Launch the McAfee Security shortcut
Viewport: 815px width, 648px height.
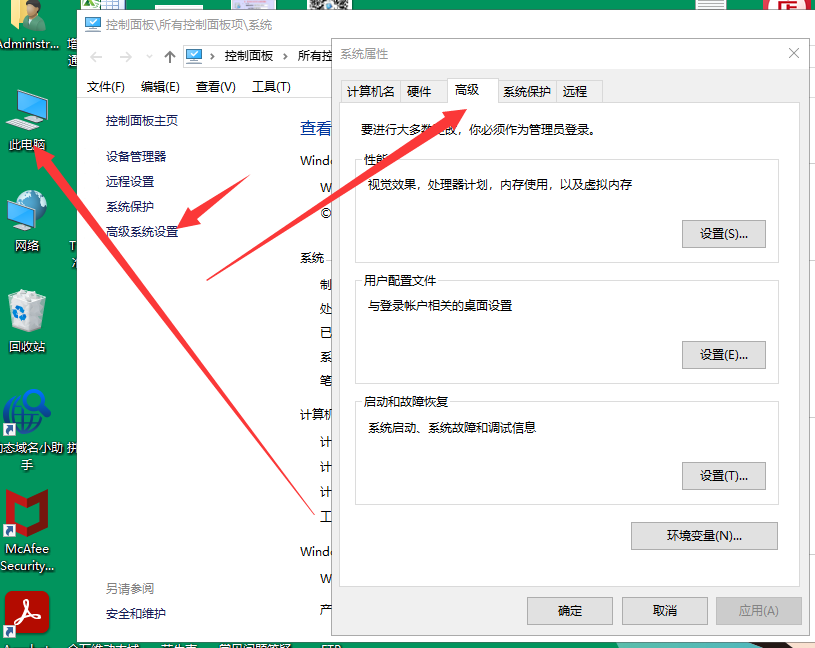tap(27, 530)
